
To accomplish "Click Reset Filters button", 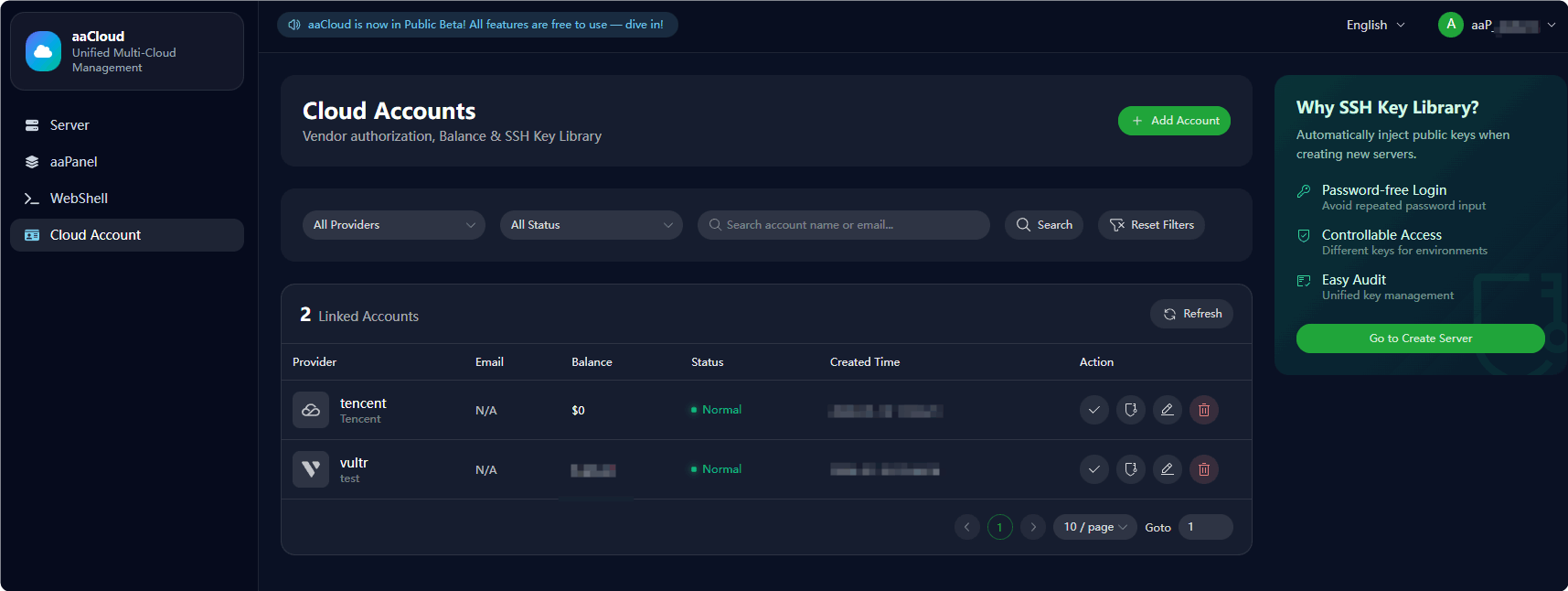I will (x=1151, y=225).
